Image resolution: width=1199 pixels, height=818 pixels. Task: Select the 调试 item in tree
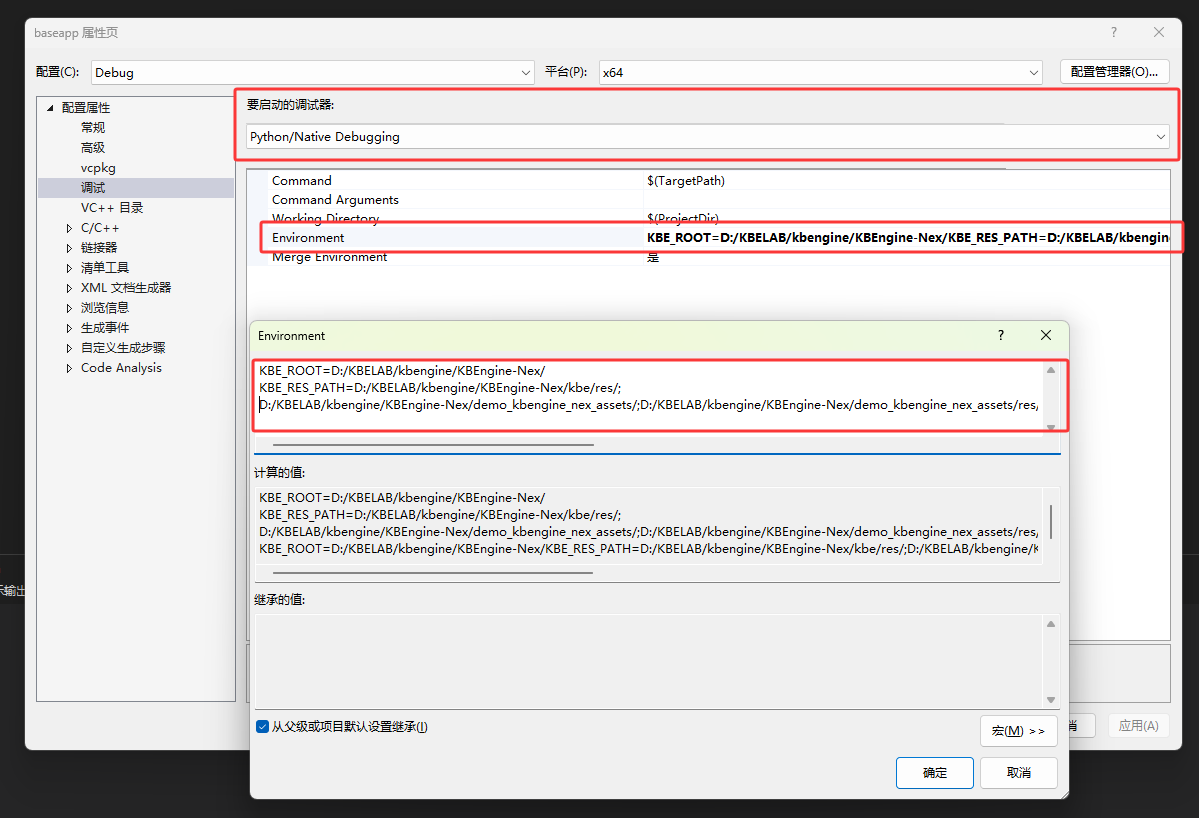point(93,188)
